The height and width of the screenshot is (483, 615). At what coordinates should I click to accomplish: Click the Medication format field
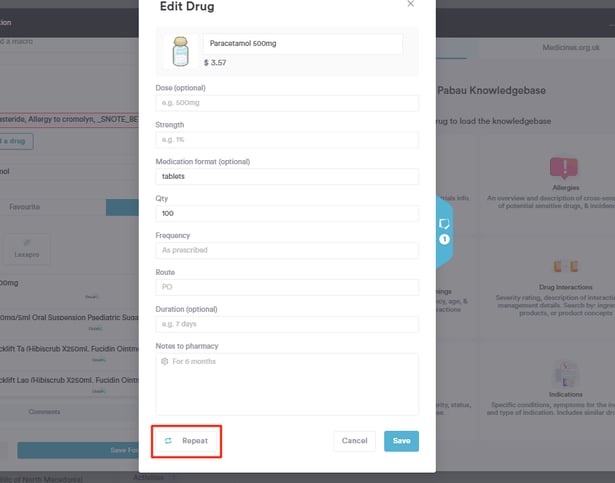tap(287, 177)
